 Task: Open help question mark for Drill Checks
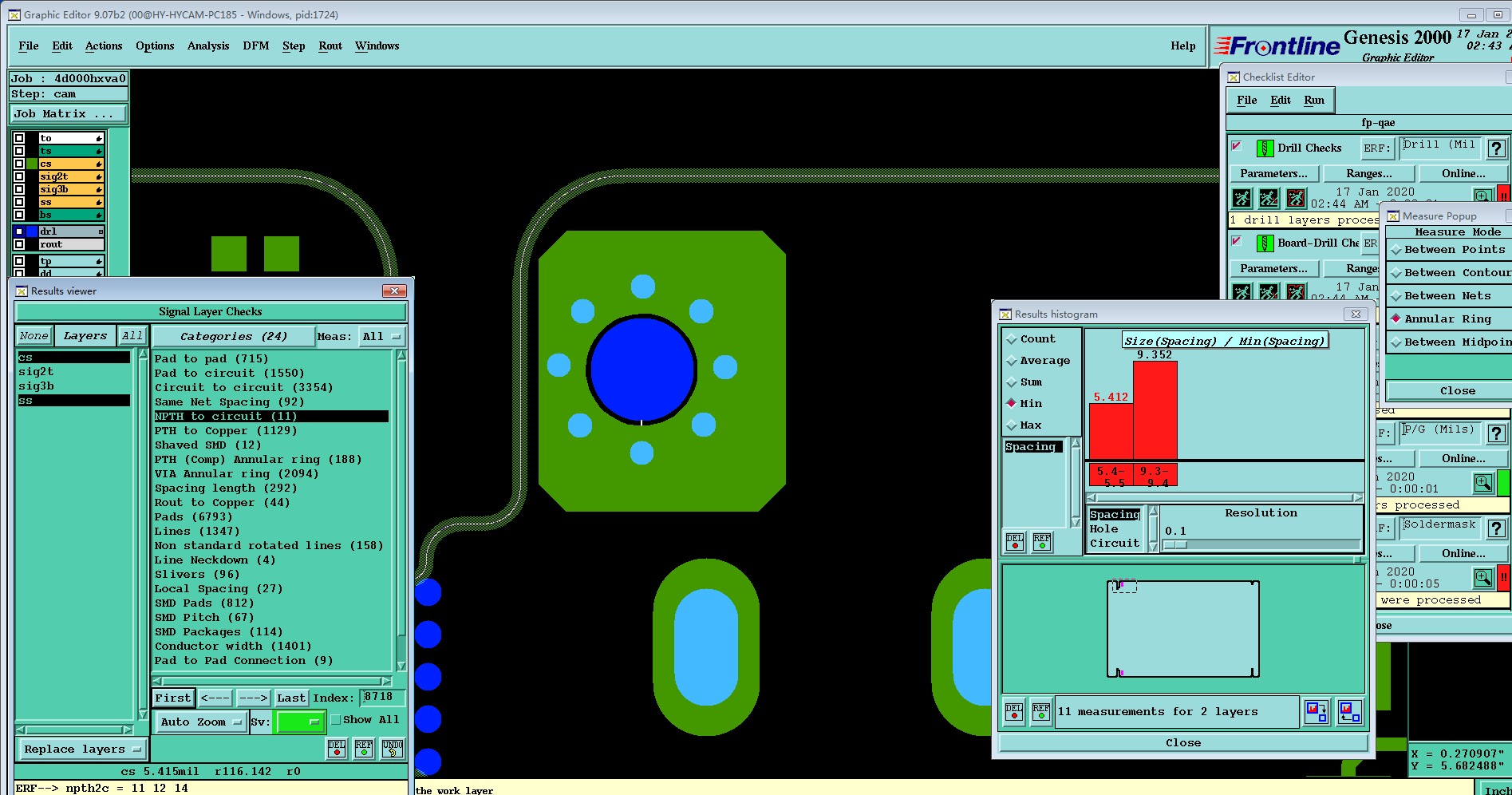[1497, 148]
